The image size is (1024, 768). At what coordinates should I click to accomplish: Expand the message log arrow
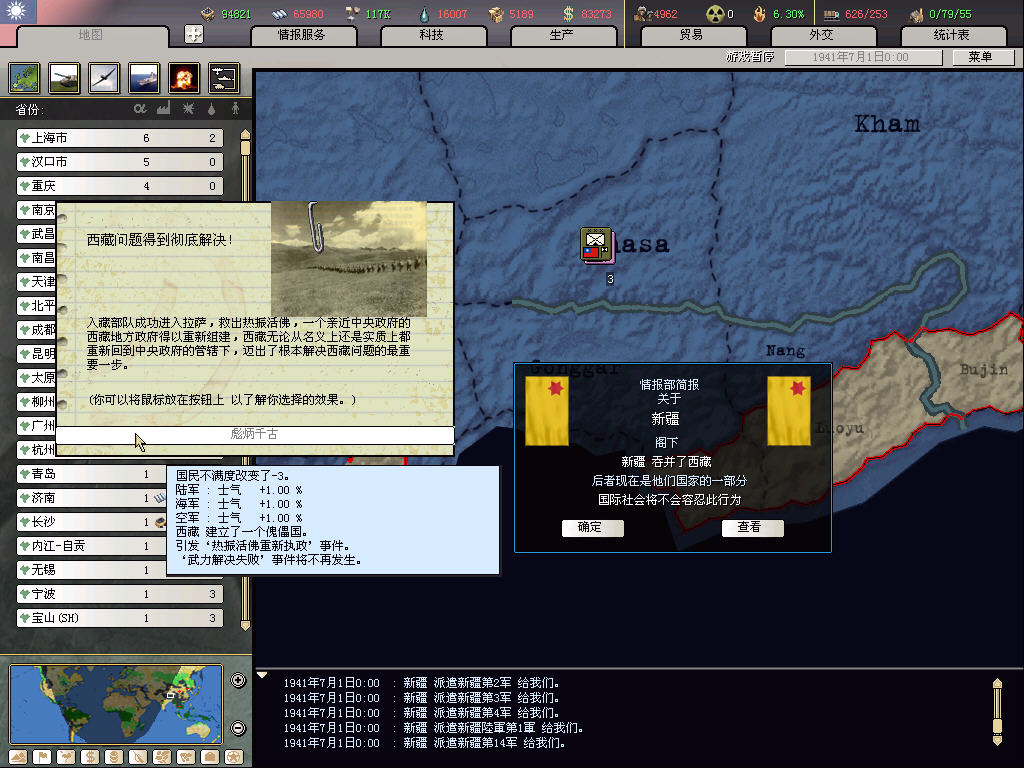coord(263,675)
